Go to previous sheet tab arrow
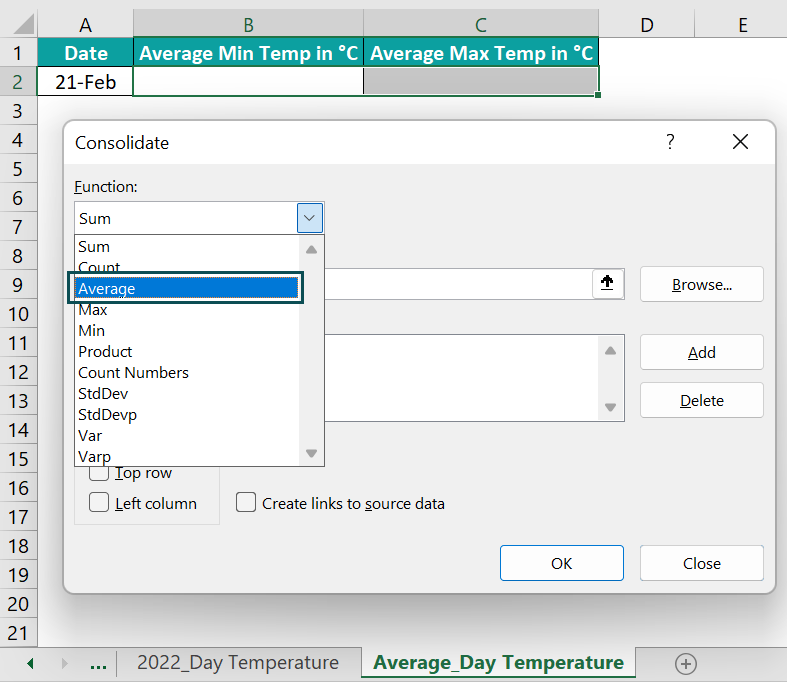 click(x=31, y=663)
